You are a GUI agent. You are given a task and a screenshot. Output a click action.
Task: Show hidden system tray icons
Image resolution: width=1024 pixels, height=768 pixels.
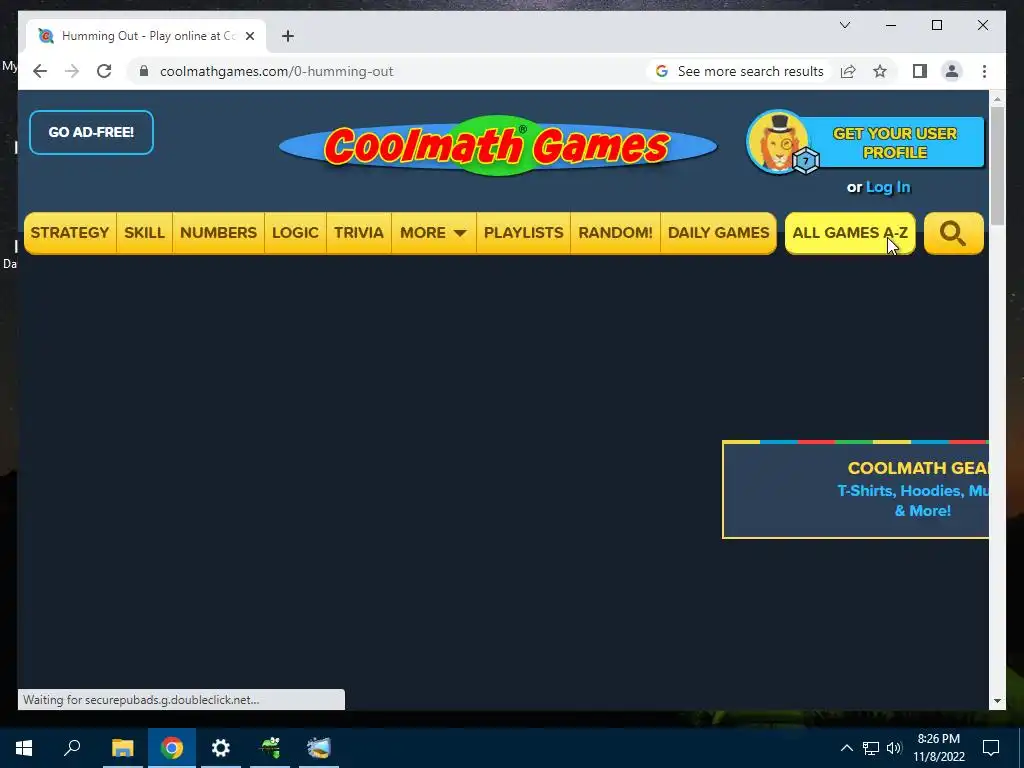pyautogui.click(x=846, y=748)
